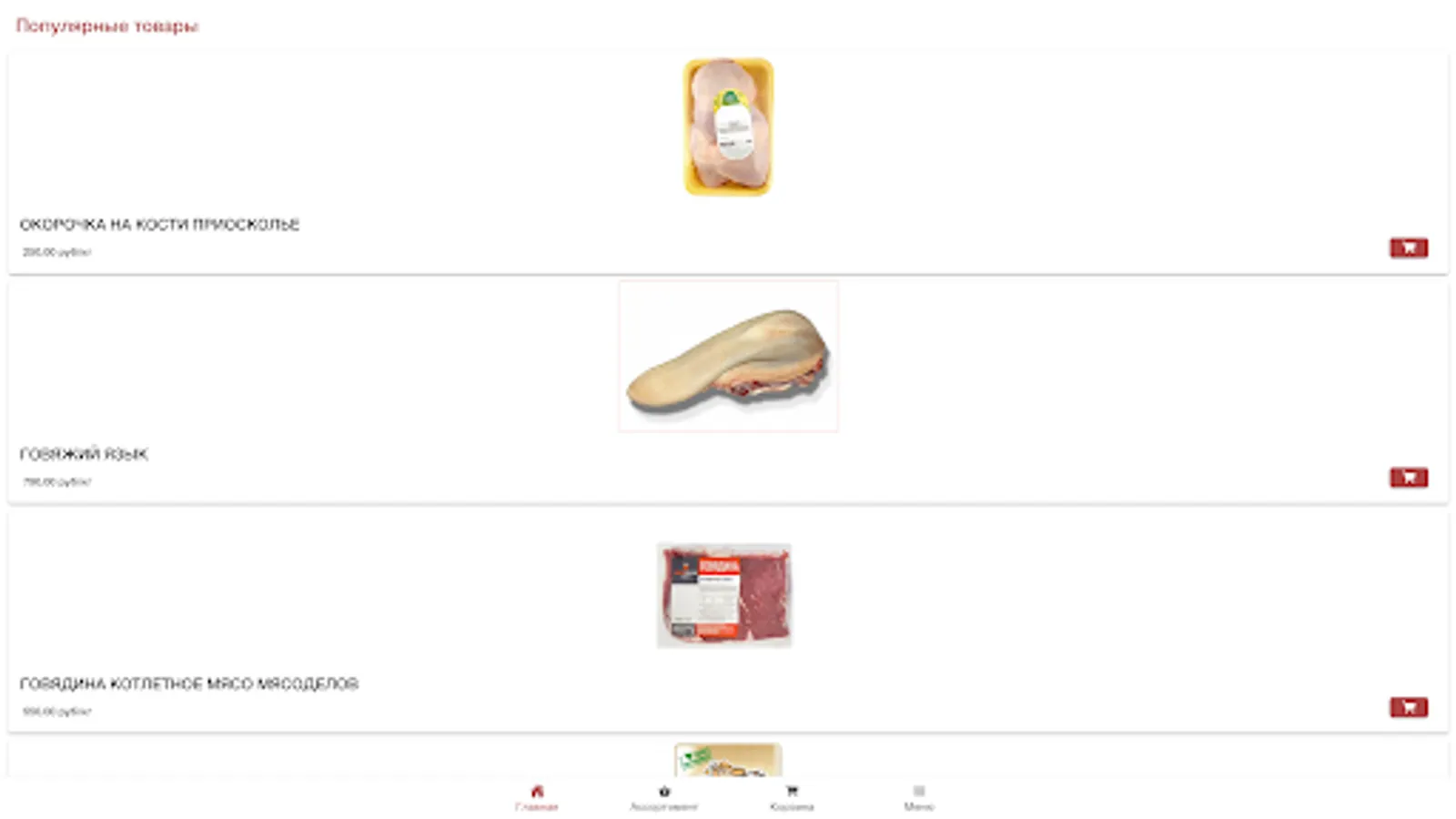The height and width of the screenshot is (819, 1456).
Task: Add Говядина котлетное мясо to cart
Action: (1408, 707)
